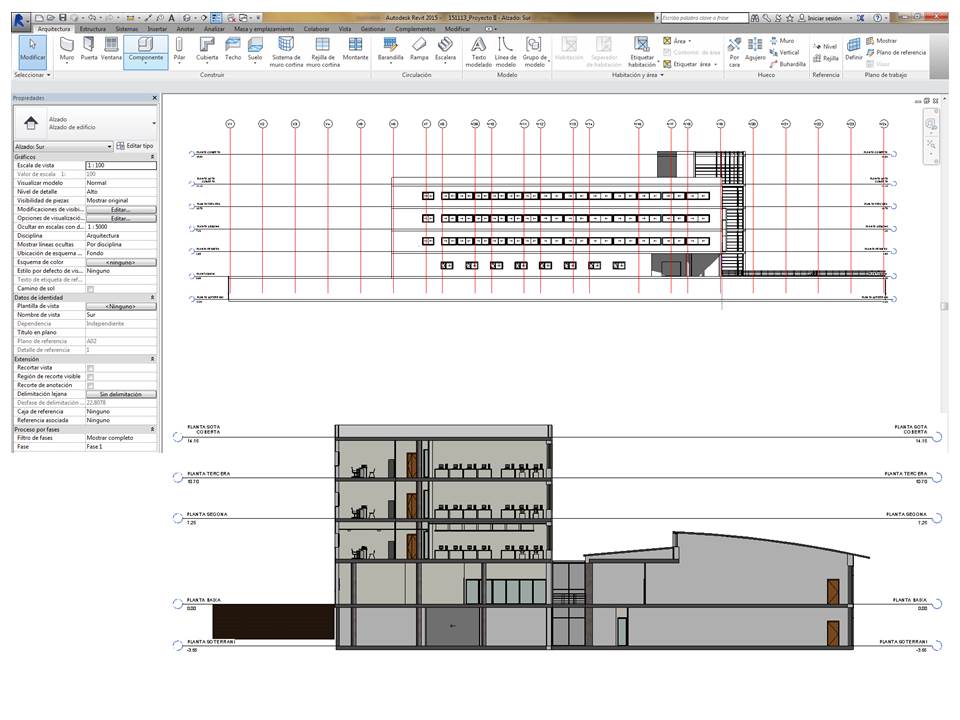Expand the Alzado type selector dropdown
This screenshot has height=720, width=960.
(x=154, y=123)
